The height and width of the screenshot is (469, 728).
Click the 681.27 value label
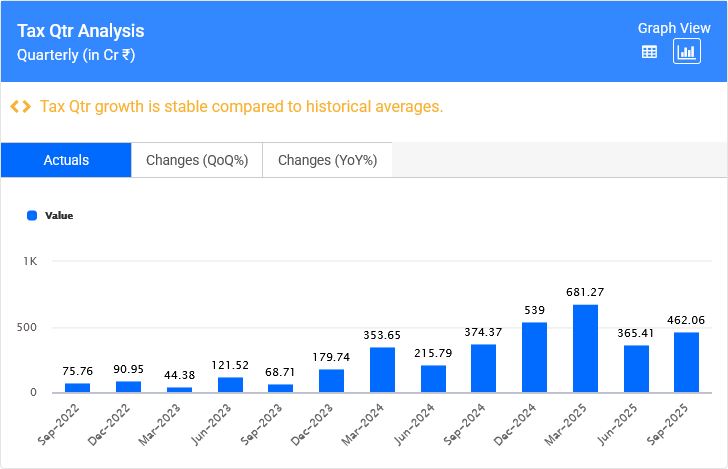[x=585, y=292]
